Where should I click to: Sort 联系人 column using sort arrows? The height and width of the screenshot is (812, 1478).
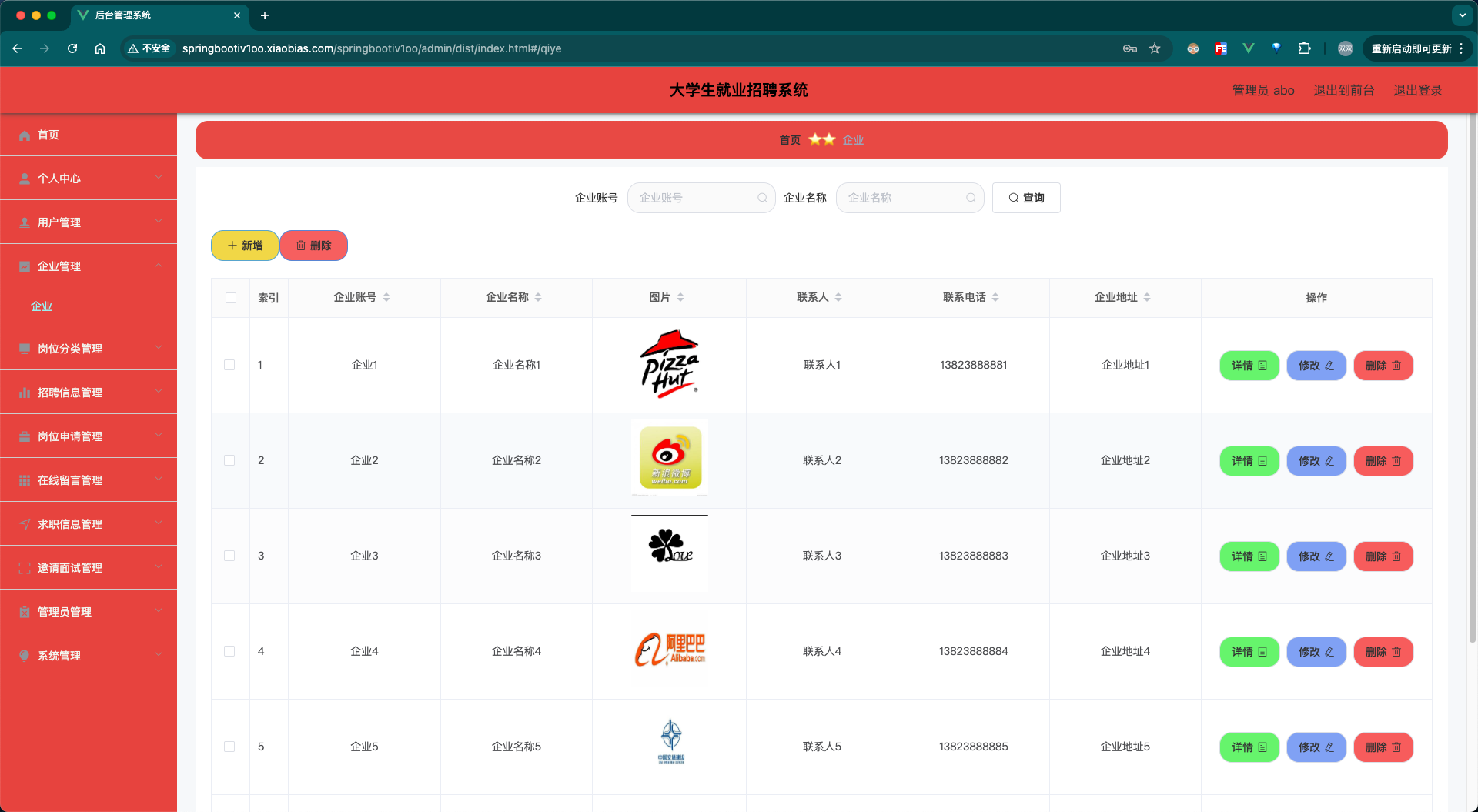pyautogui.click(x=838, y=297)
